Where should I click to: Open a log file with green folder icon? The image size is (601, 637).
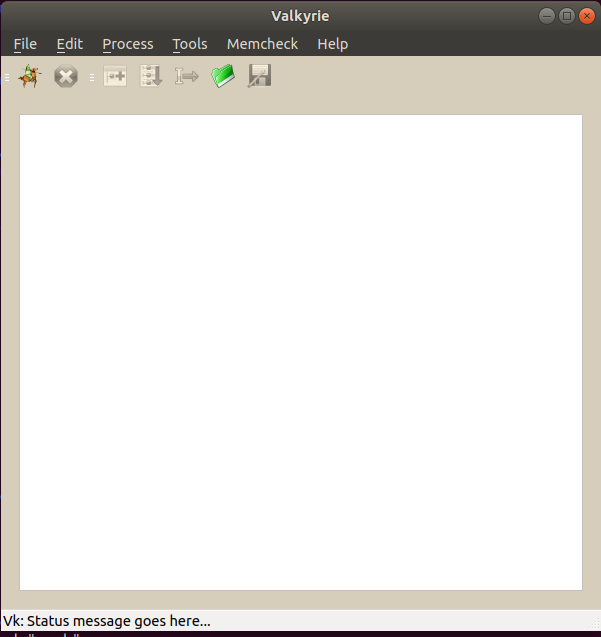pyautogui.click(x=223, y=76)
